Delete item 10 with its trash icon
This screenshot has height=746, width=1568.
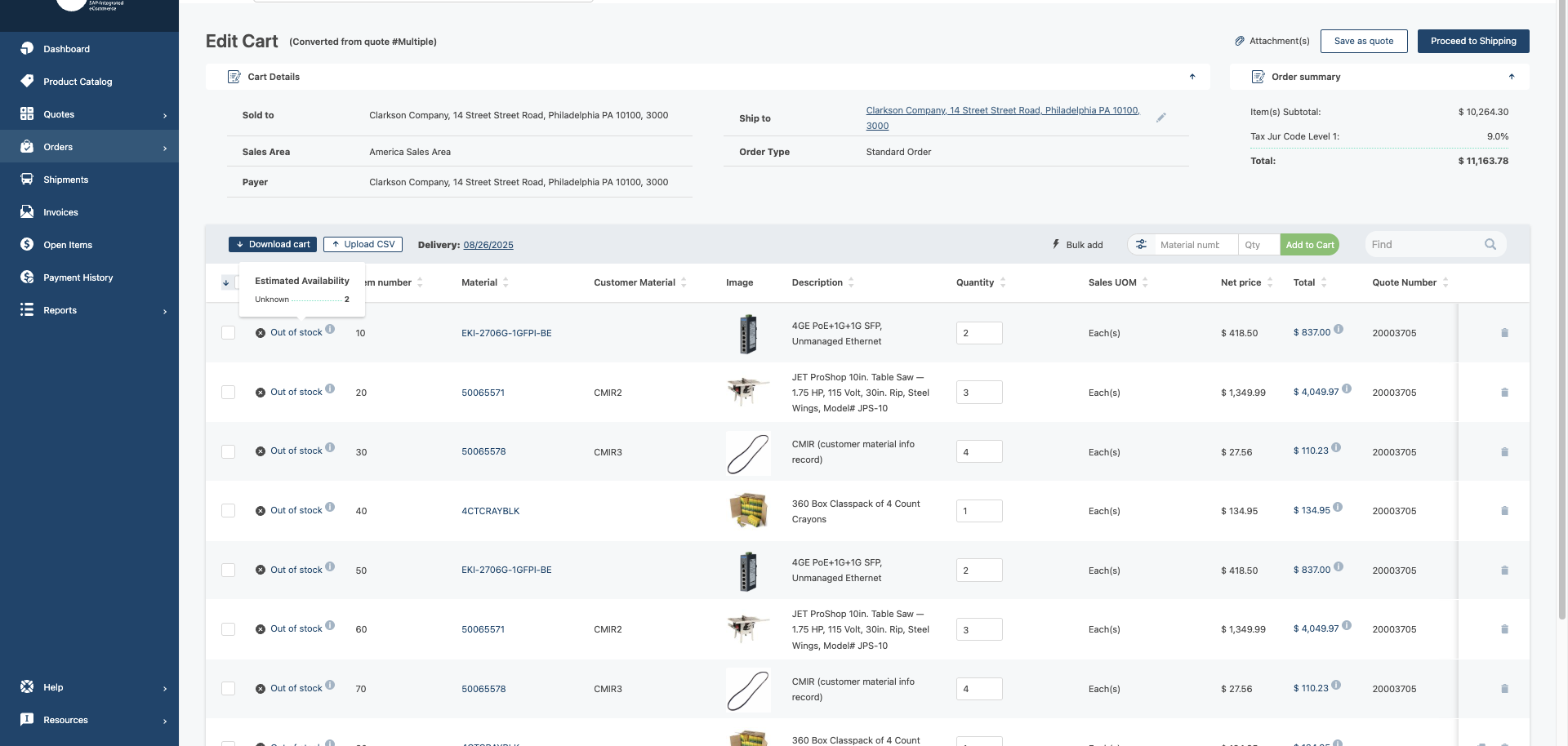[x=1504, y=333]
